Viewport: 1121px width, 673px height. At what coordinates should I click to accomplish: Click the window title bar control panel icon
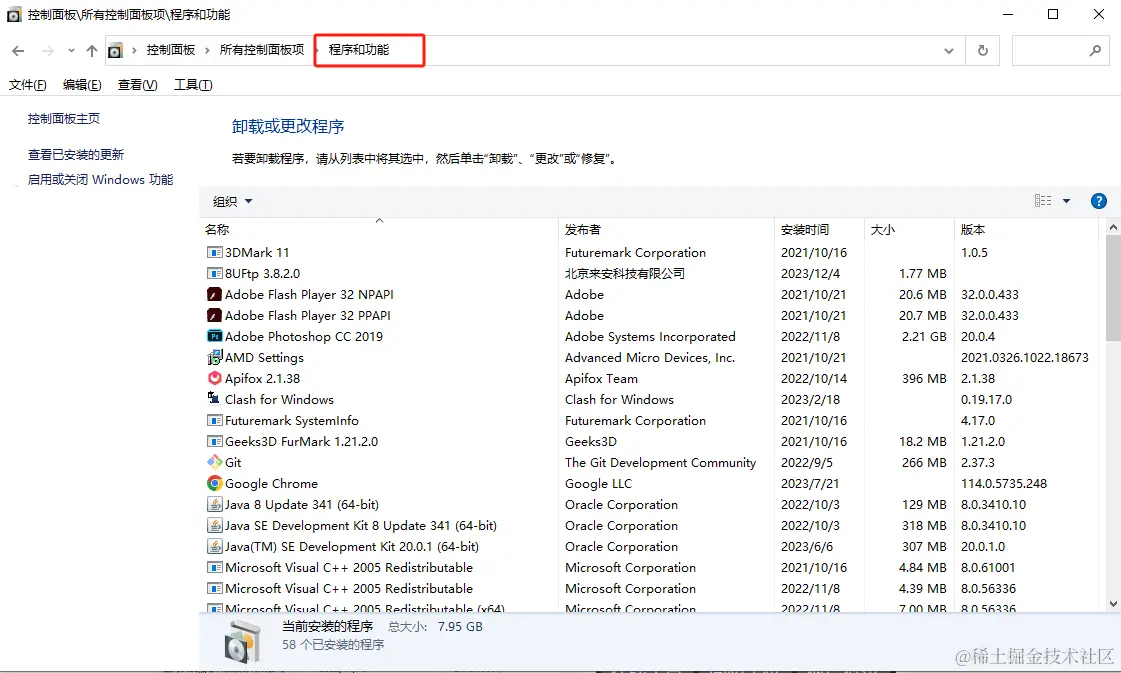[14, 14]
